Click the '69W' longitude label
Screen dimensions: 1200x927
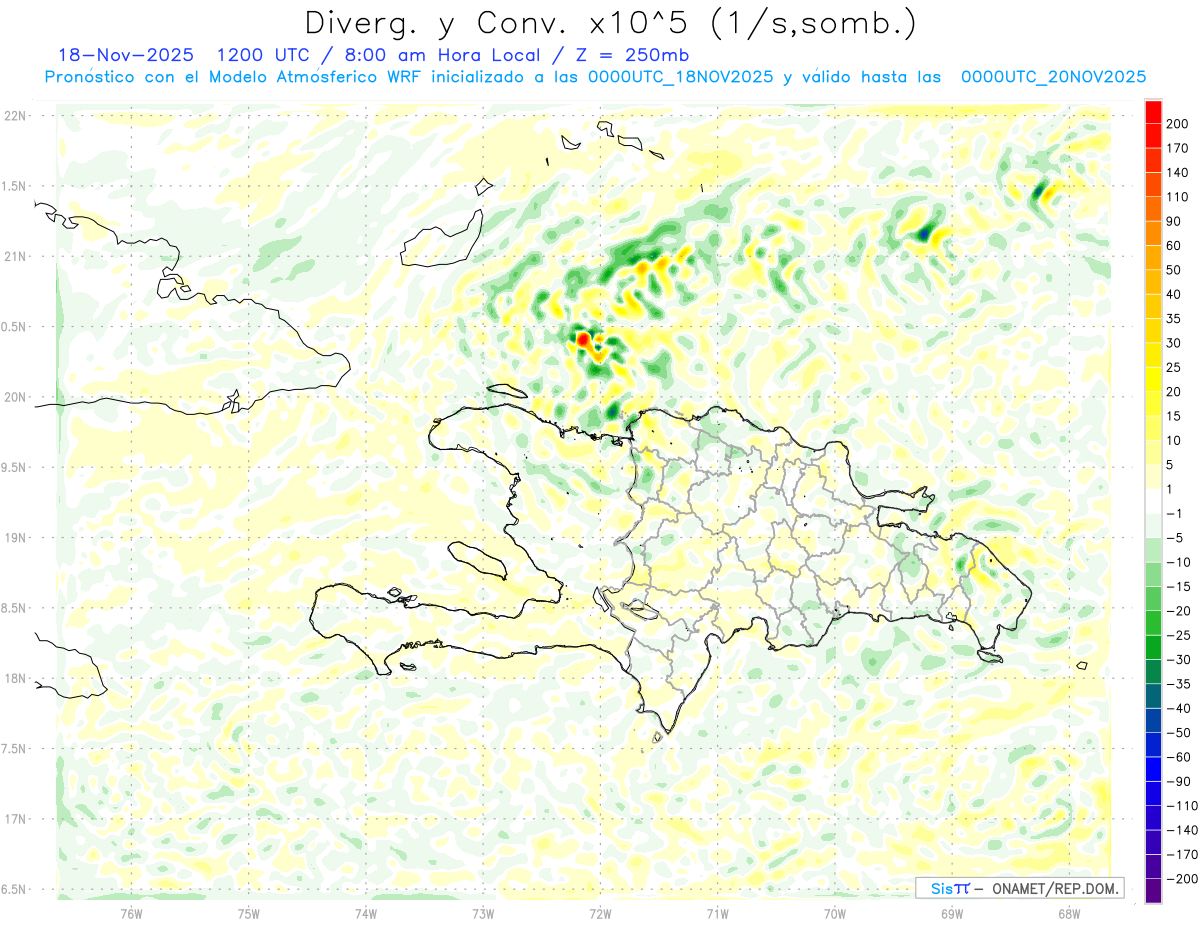(x=952, y=913)
